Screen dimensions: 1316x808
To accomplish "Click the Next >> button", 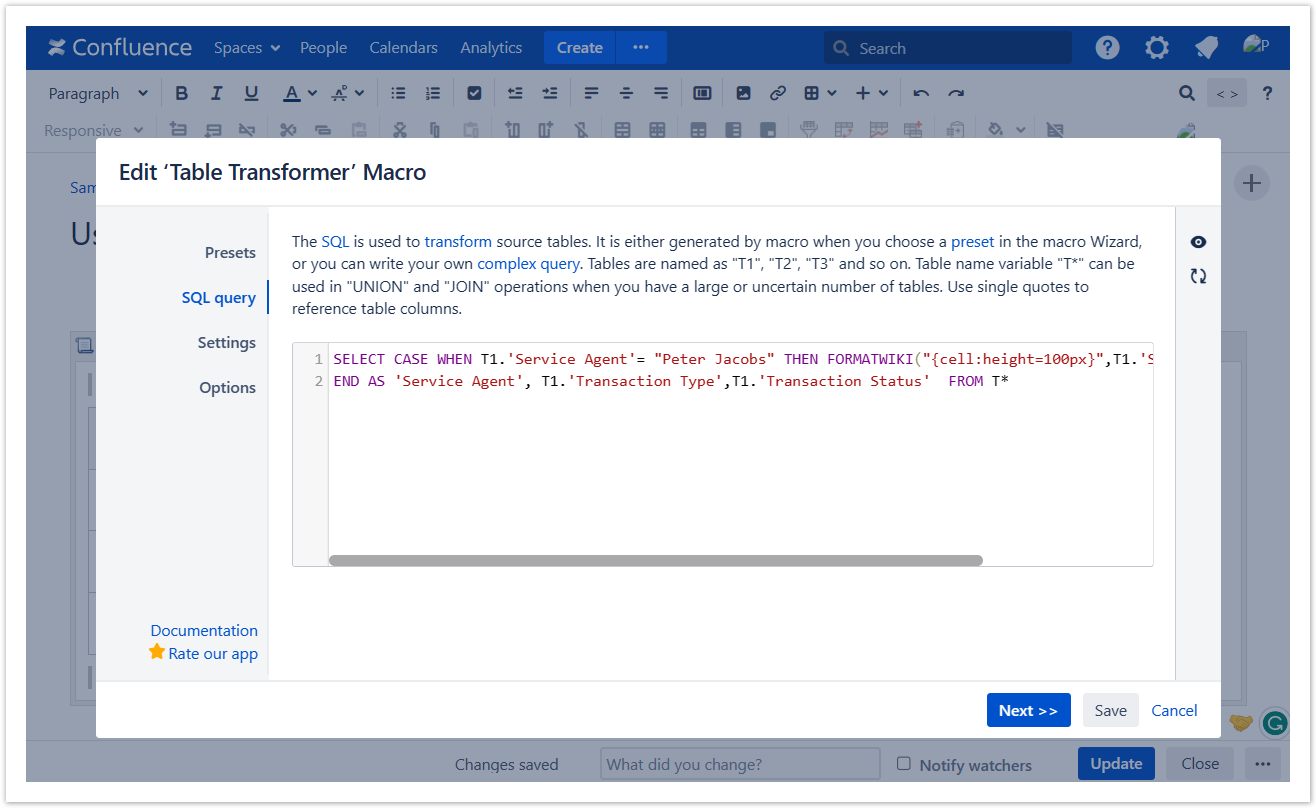I will click(x=1028, y=710).
